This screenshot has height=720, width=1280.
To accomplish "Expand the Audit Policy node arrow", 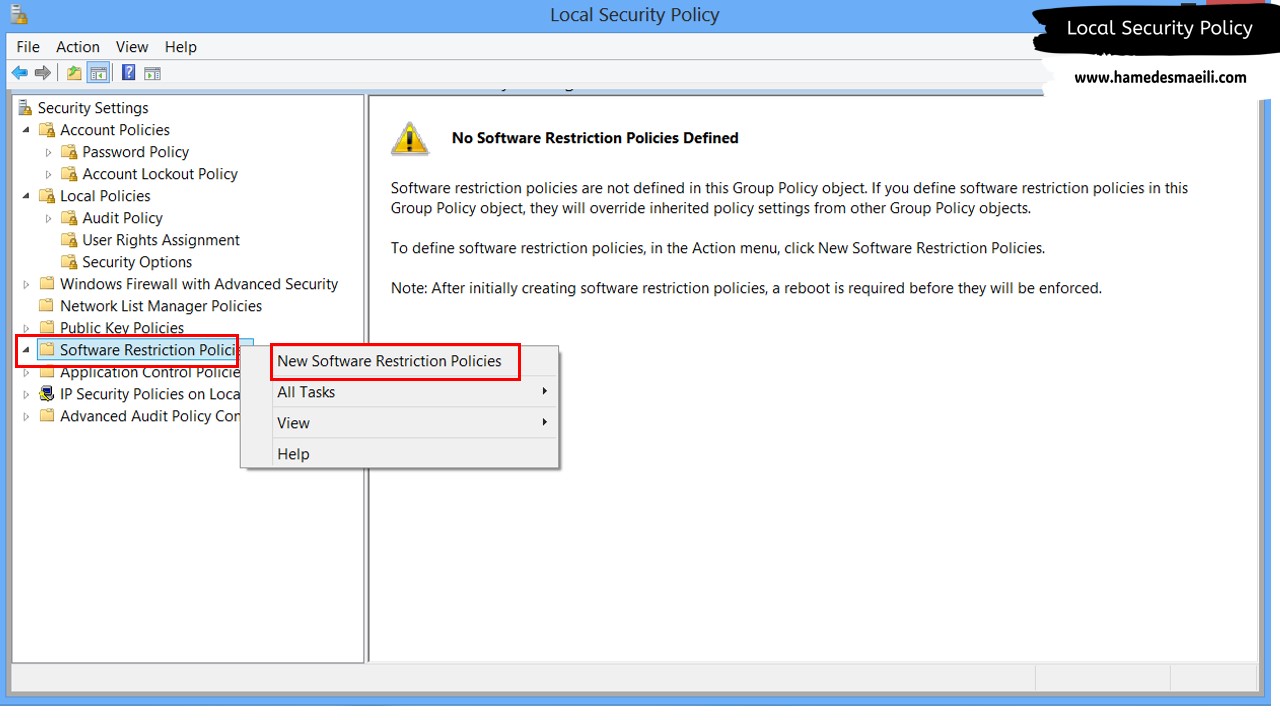I will [x=48, y=218].
